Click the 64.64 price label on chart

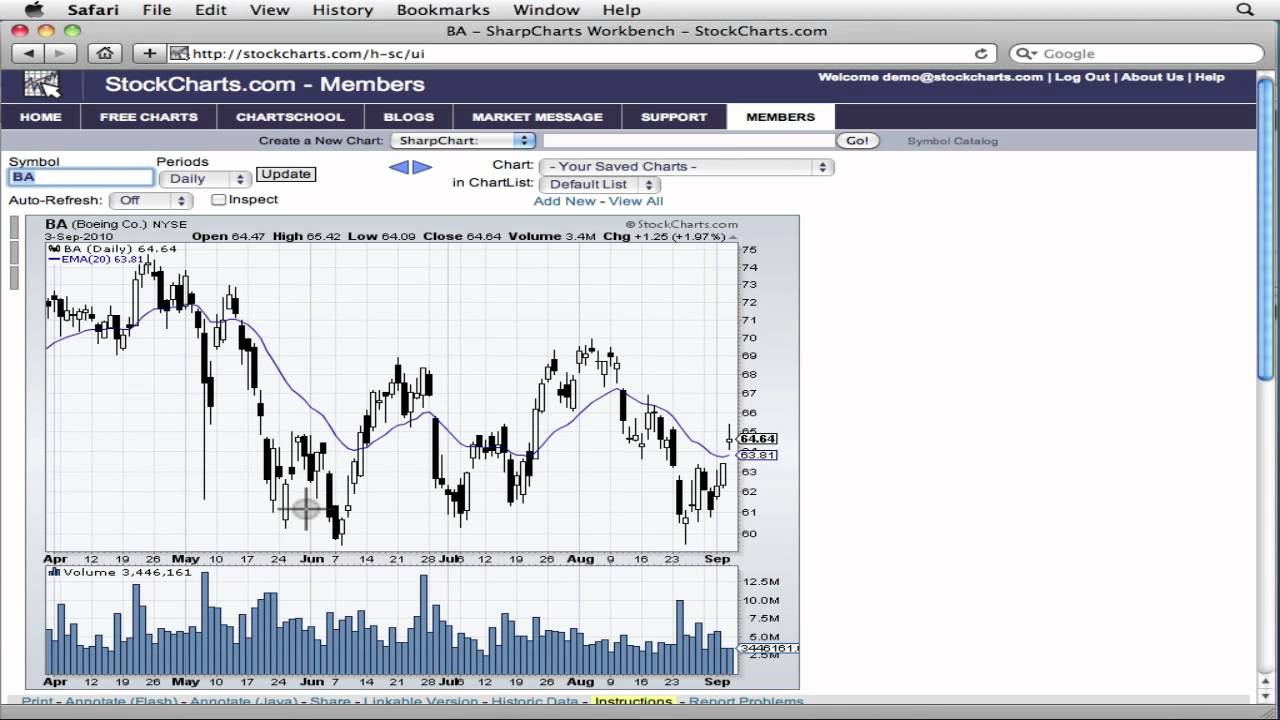[x=757, y=439]
